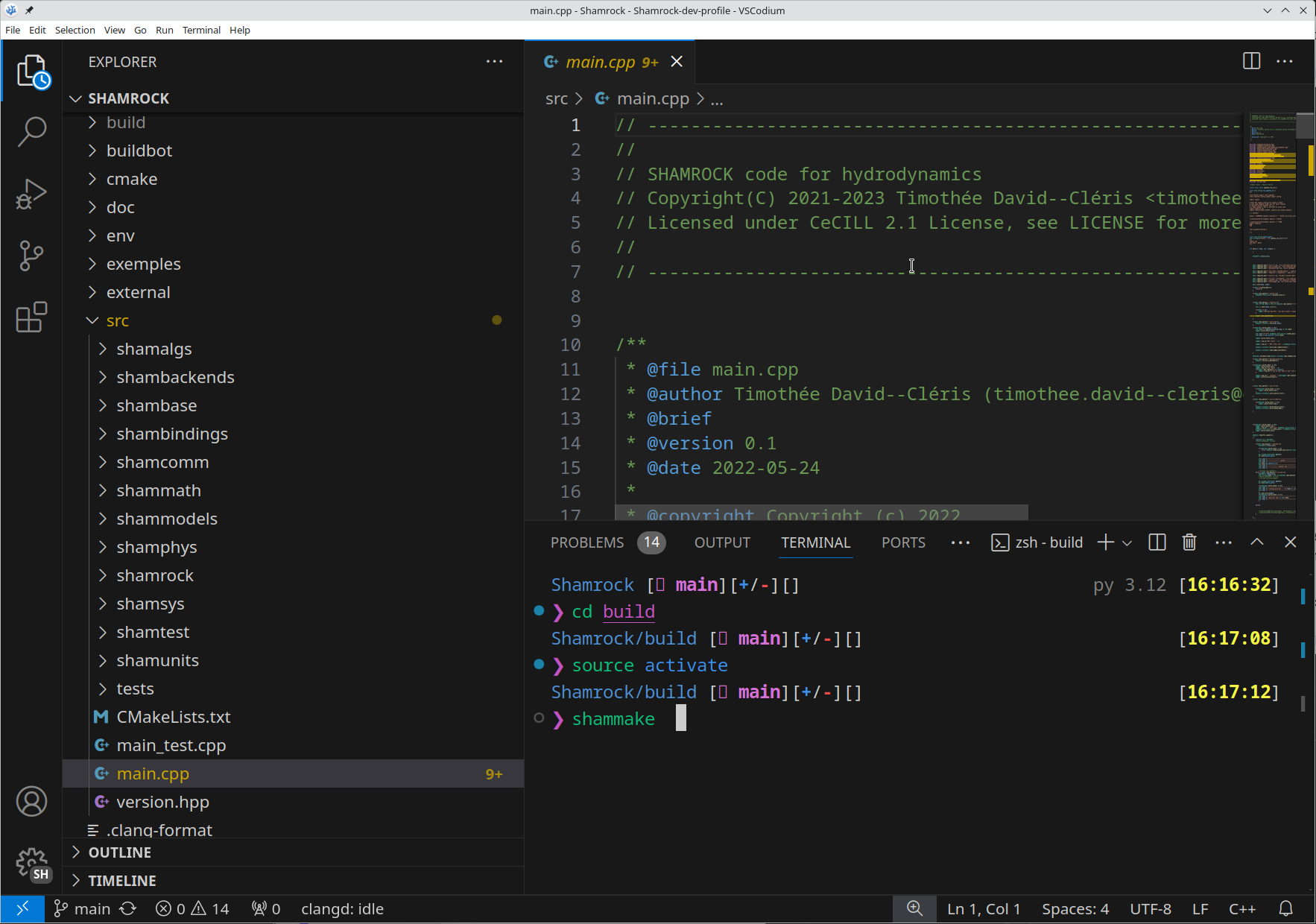
Task: Synchronize changes icon in status bar
Action: click(128, 909)
